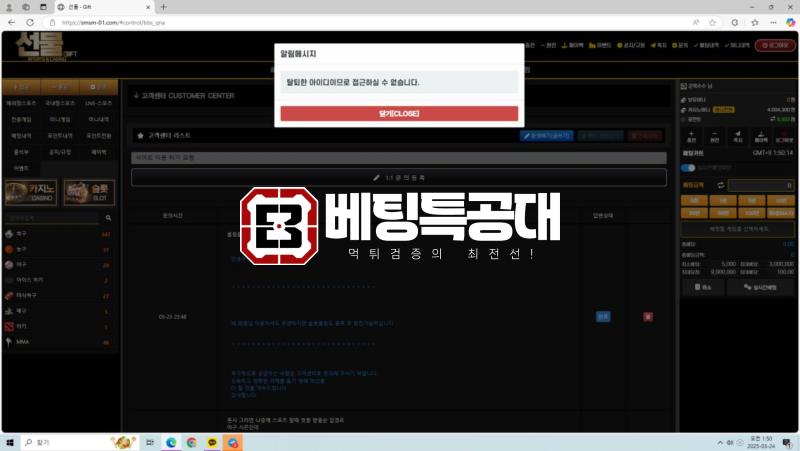Select the Dota esports icon row

tap(60, 327)
